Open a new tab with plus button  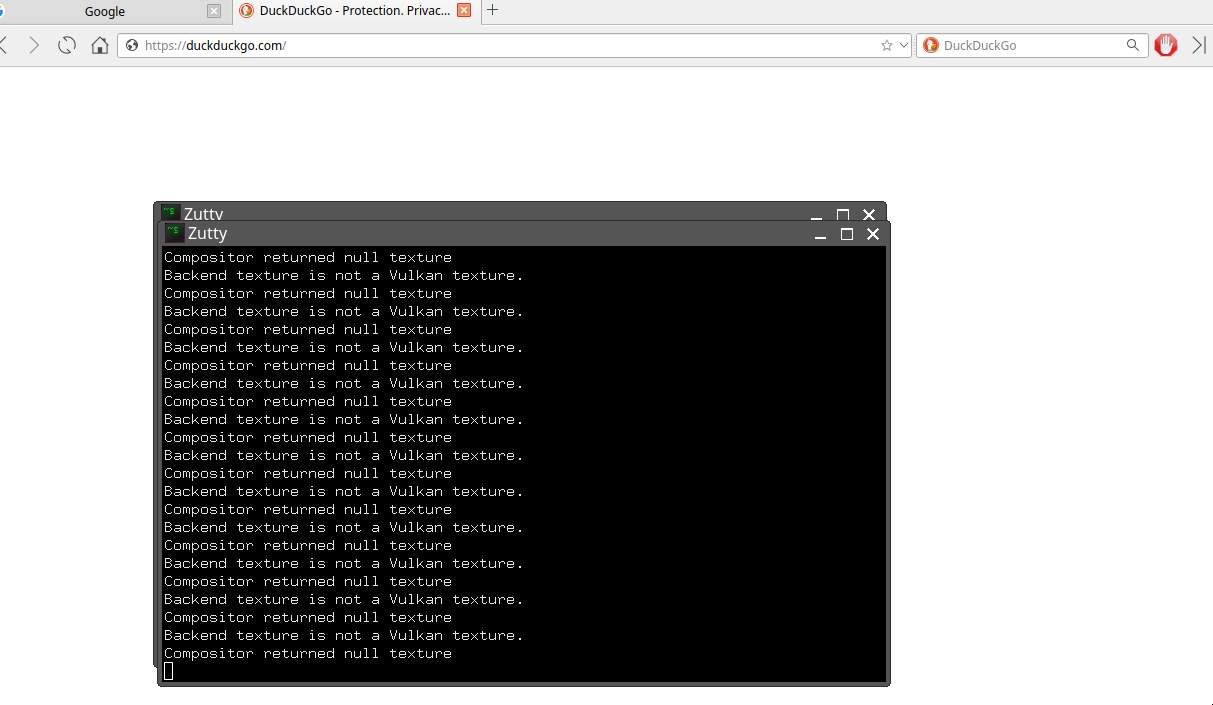click(x=492, y=10)
